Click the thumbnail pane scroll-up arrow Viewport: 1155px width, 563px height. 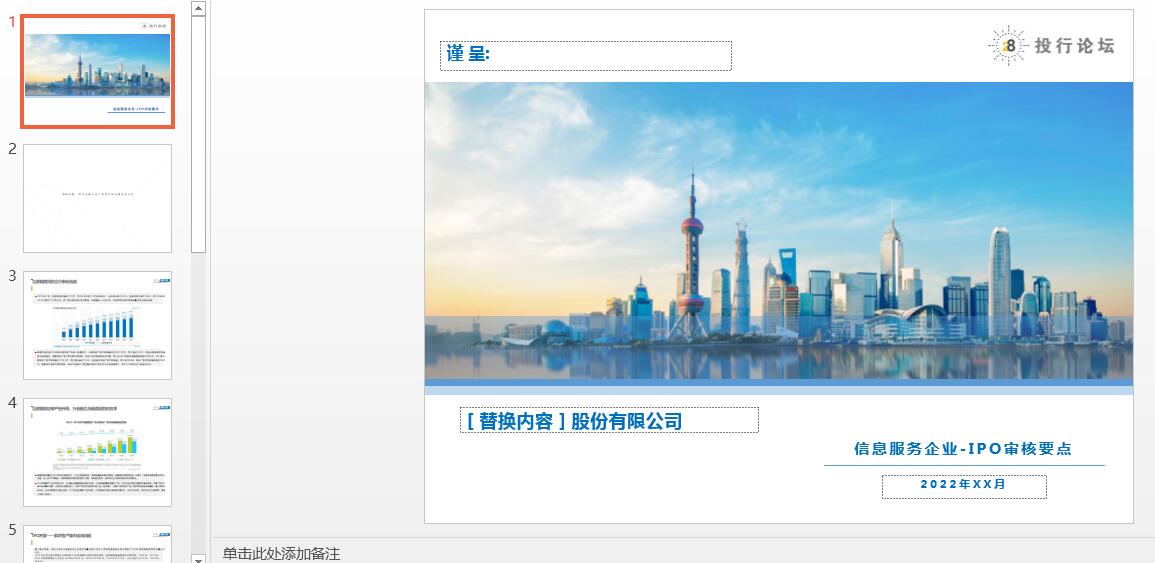point(198,8)
